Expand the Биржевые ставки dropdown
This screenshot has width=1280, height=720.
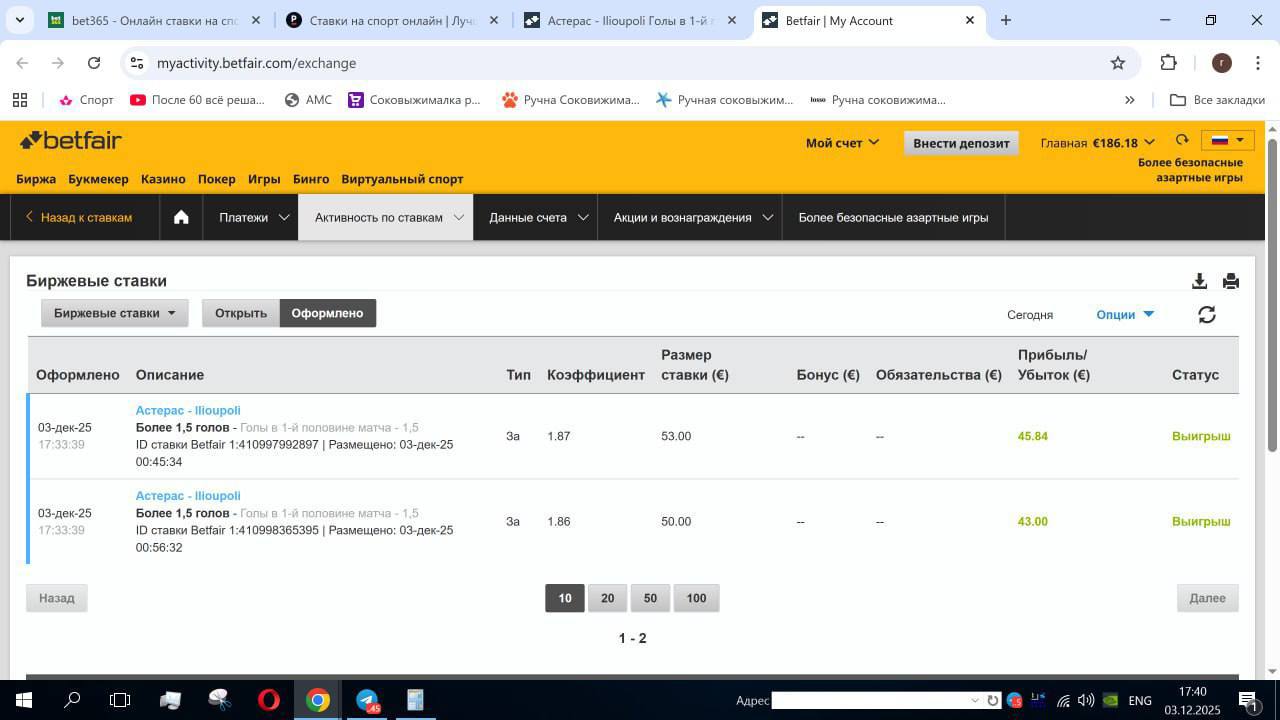click(x=114, y=313)
